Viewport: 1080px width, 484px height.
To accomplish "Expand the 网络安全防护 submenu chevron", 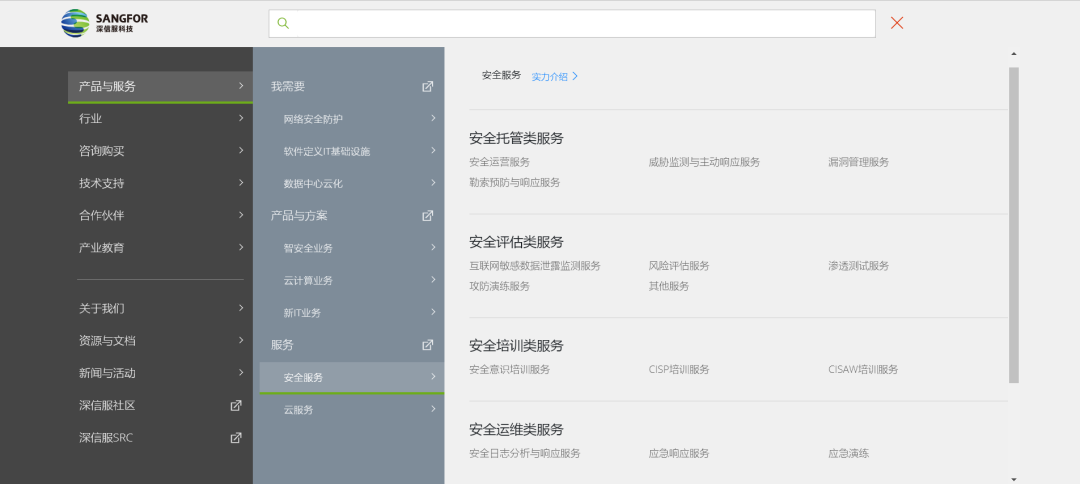I will click(433, 119).
